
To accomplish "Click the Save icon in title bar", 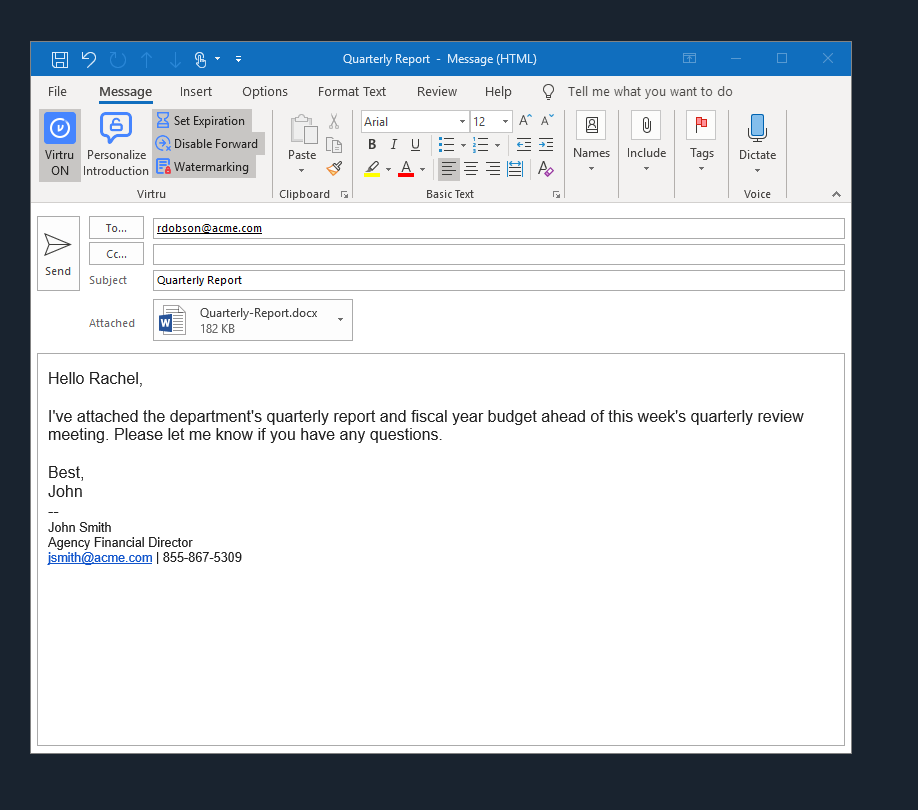I will pos(60,59).
